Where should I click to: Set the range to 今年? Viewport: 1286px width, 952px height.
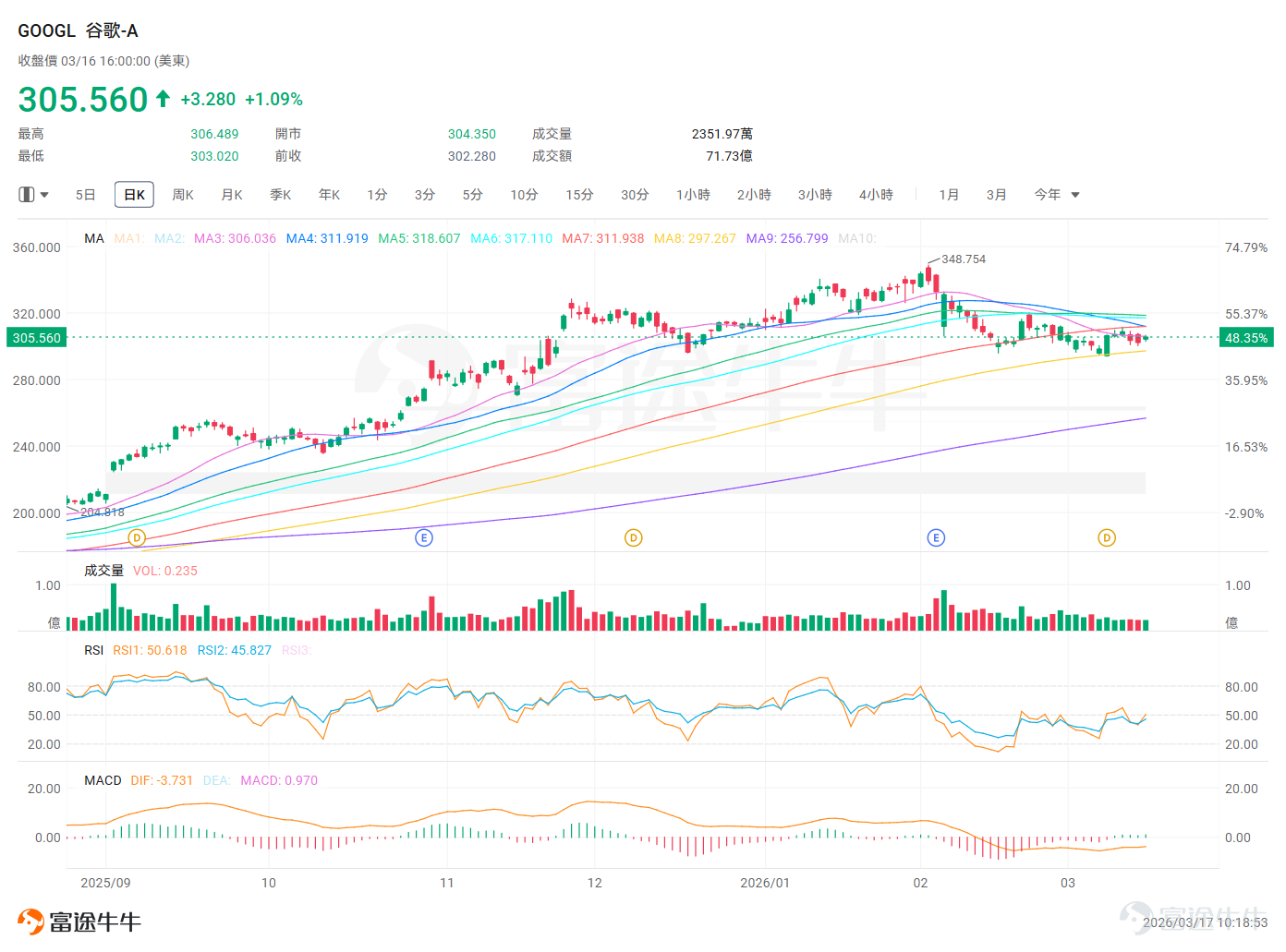coord(1048,195)
